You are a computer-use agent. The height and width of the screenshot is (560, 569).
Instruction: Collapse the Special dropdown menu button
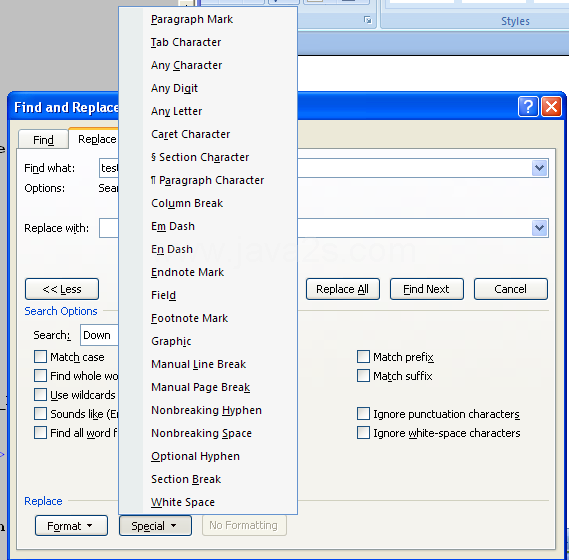tap(155, 526)
